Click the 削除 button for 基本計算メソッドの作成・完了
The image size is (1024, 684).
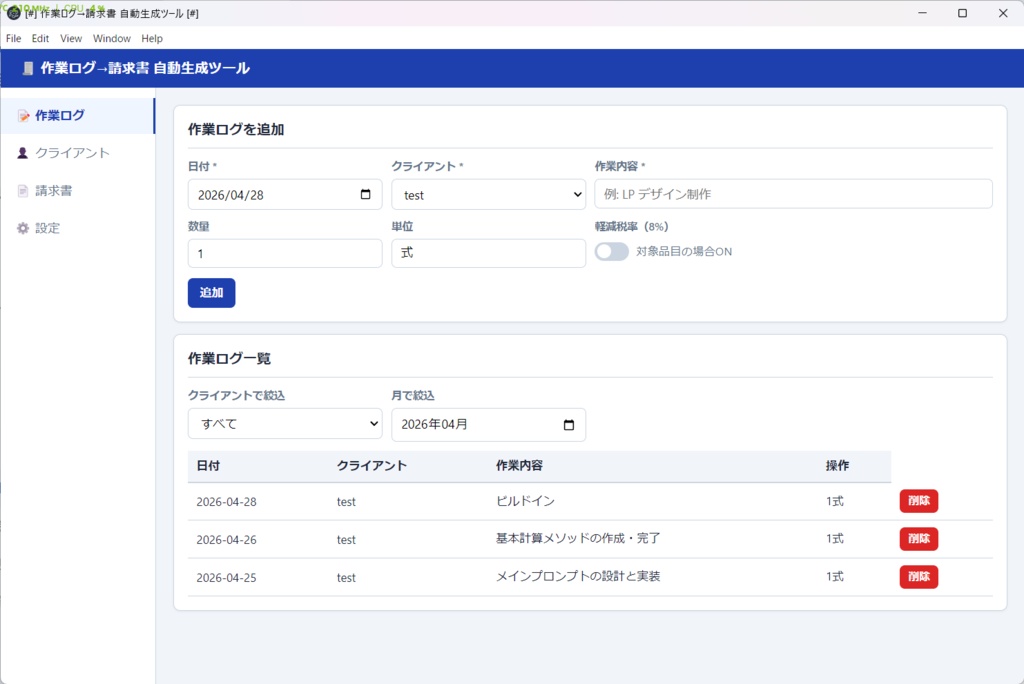tap(918, 539)
